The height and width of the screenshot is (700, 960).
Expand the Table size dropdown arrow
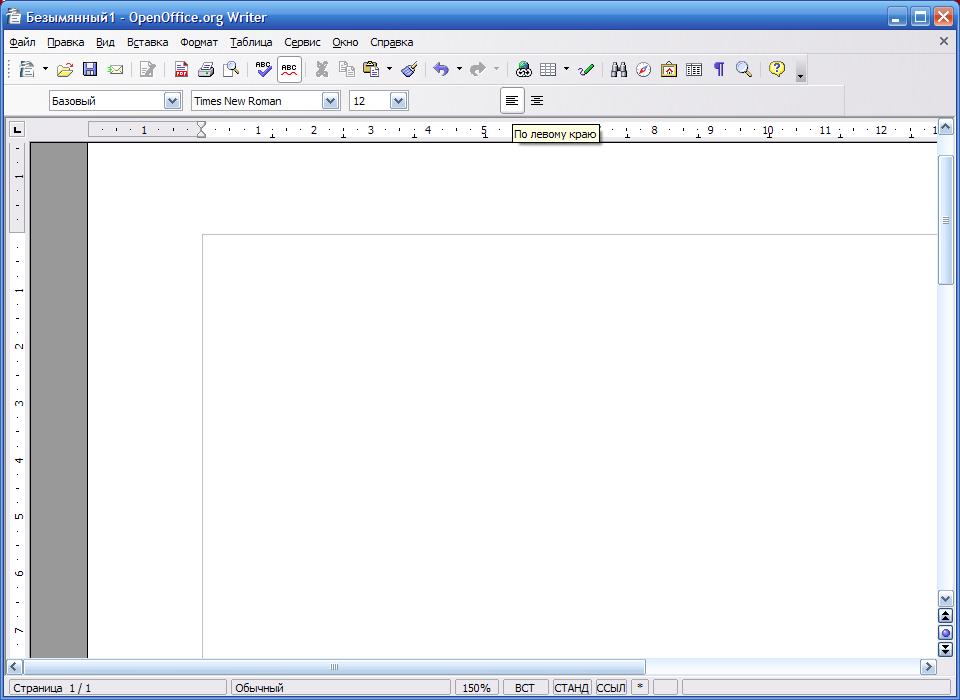pyautogui.click(x=566, y=69)
